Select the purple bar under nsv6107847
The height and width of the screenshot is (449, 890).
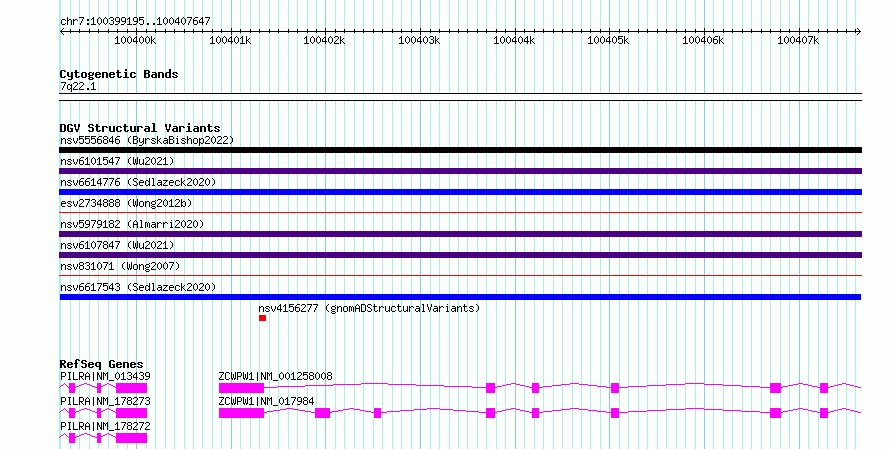click(x=460, y=255)
